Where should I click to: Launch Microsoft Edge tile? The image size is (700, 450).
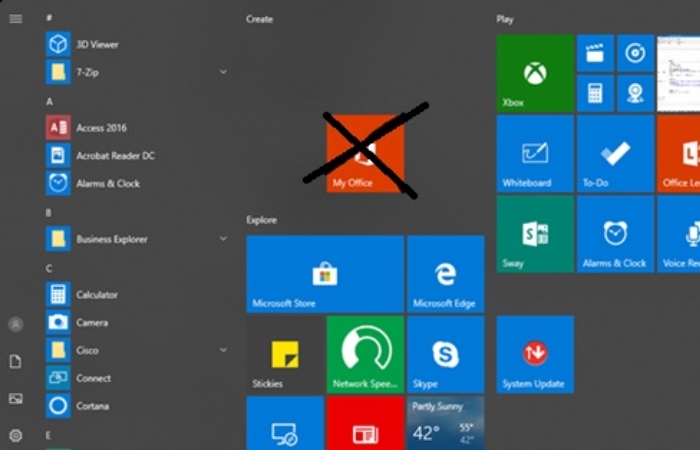(x=446, y=274)
